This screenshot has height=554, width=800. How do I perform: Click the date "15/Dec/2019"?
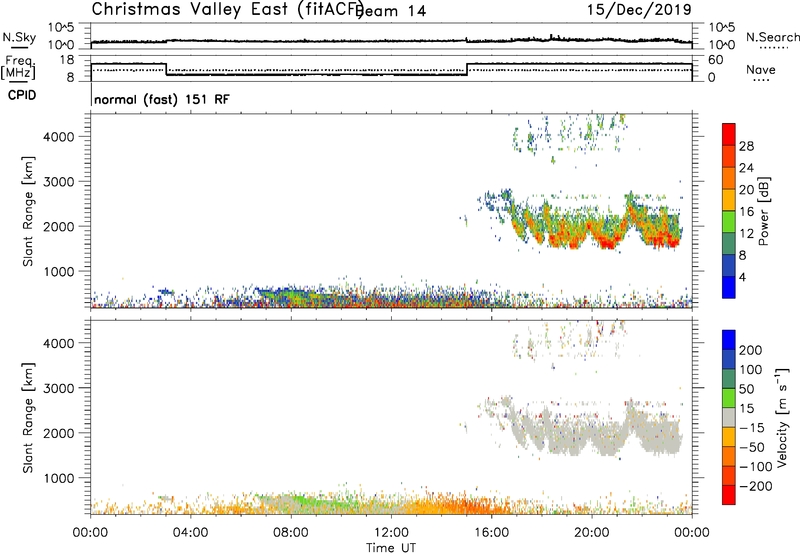[x=639, y=9]
